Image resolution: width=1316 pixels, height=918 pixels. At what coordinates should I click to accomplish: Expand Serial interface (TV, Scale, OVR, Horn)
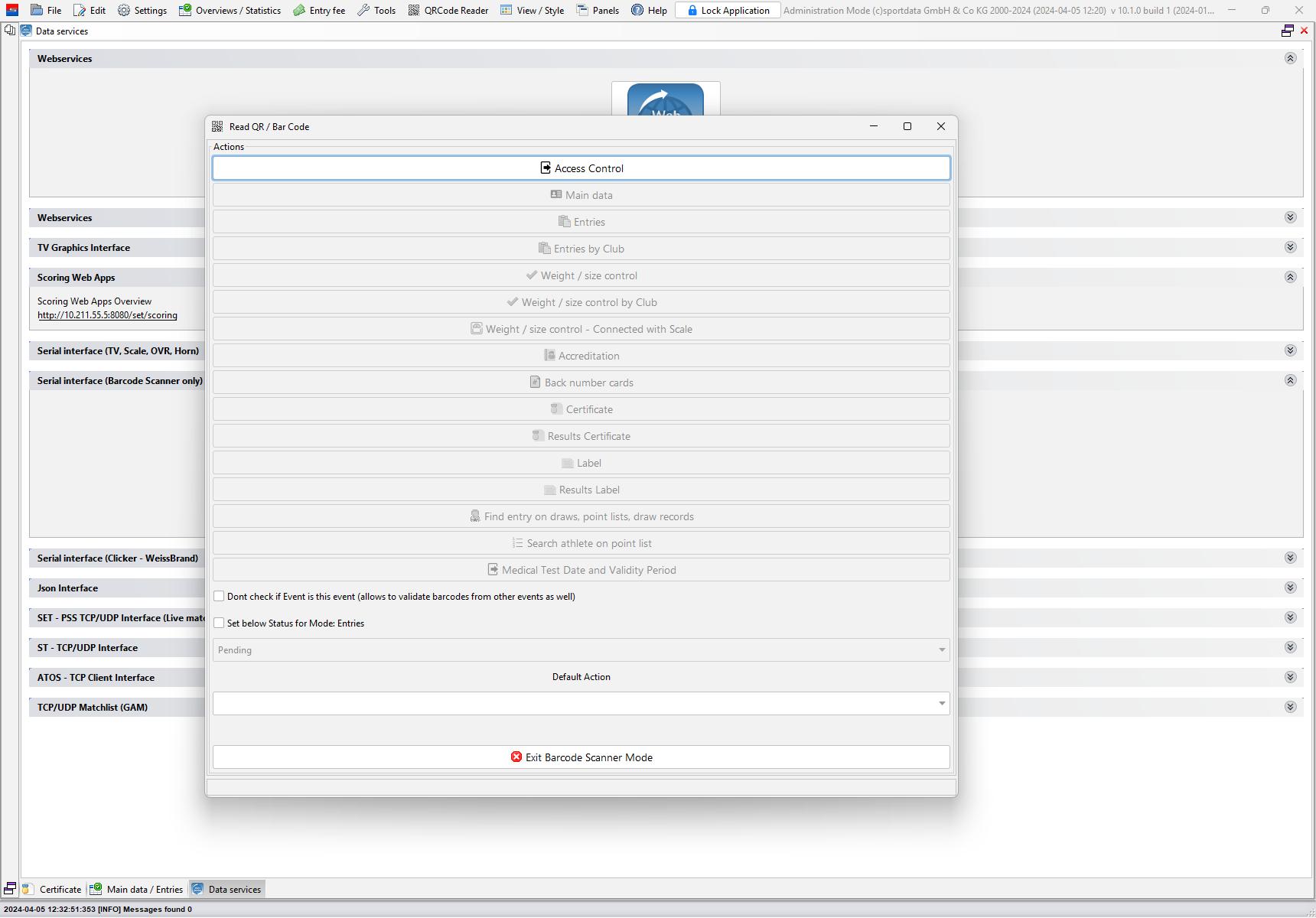tap(1290, 350)
